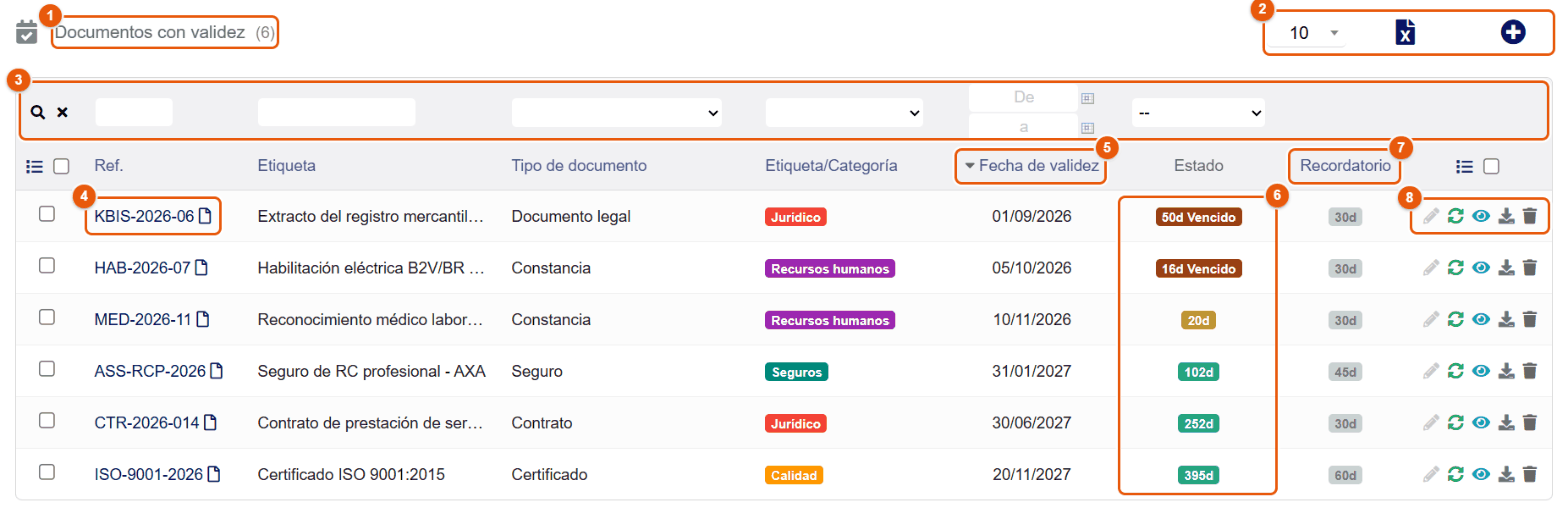Select the ASS-RCP-2026 row checkbox
The image size is (1568, 519).
click(x=46, y=369)
